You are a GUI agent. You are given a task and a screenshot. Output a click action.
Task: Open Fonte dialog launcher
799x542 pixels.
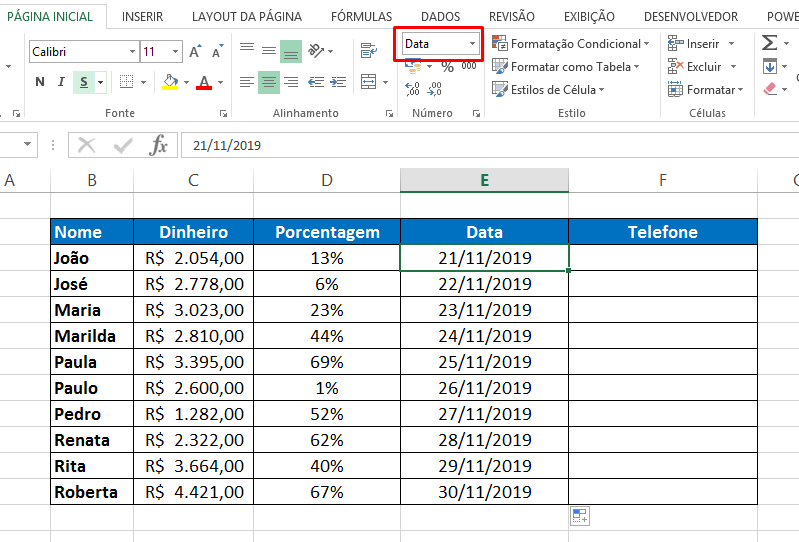[x=223, y=114]
